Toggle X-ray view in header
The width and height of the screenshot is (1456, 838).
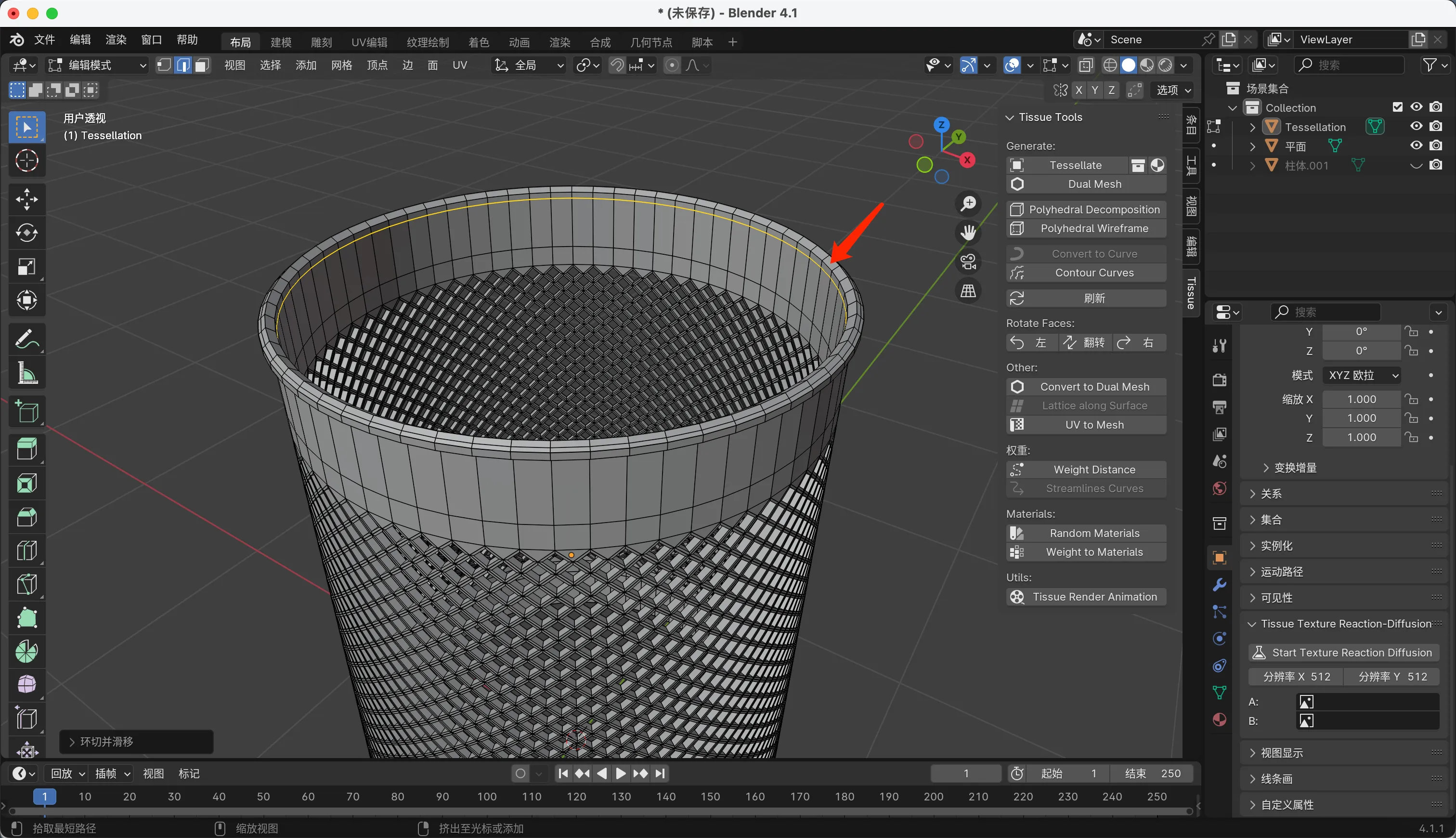pos(1086,65)
